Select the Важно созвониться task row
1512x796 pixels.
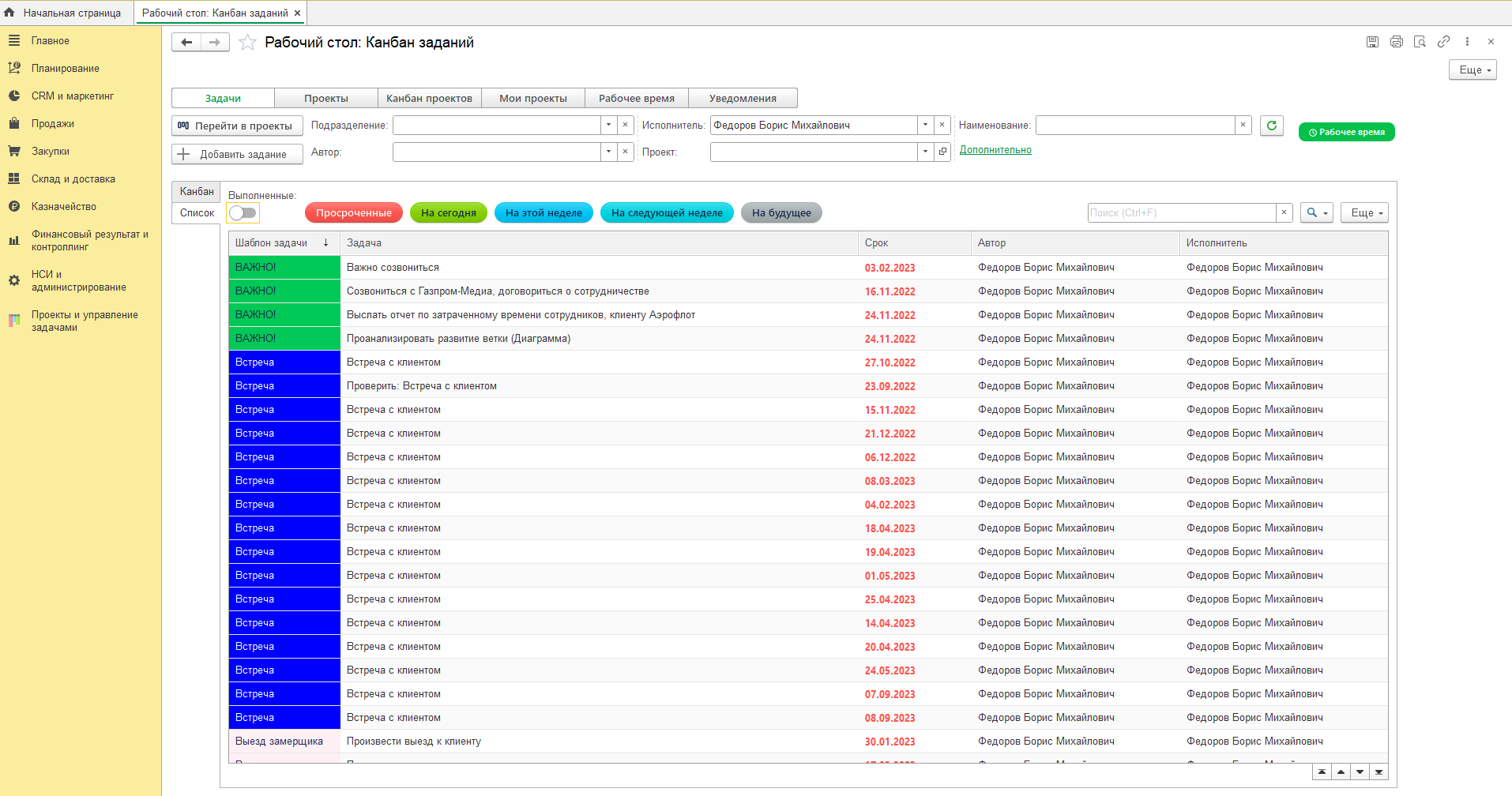tap(808, 268)
